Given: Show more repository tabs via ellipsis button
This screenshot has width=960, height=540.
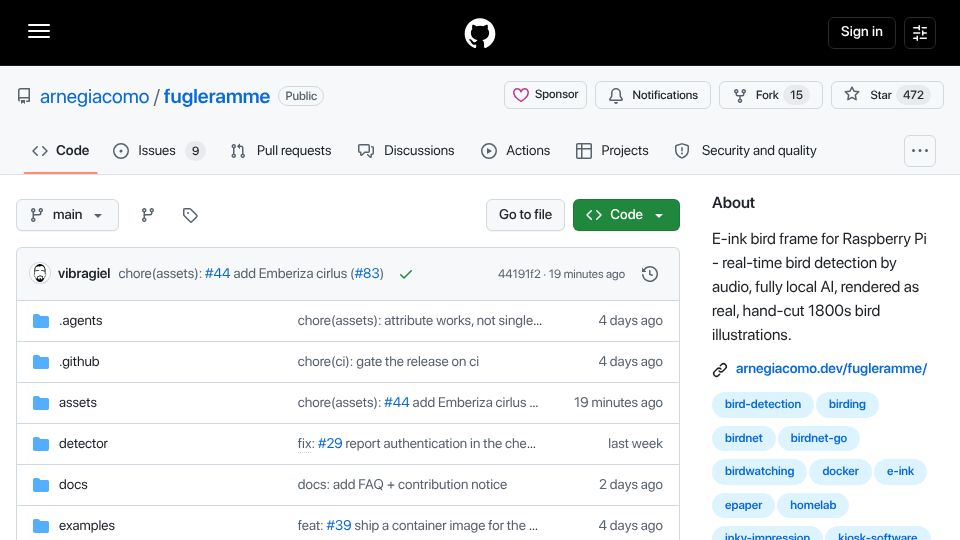Looking at the screenshot, I should 920,151.
